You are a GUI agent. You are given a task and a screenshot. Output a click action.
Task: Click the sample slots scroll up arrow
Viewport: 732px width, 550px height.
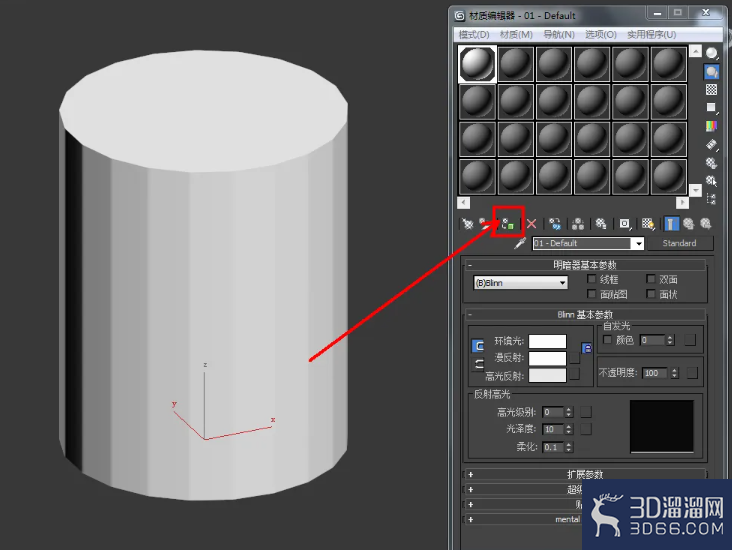click(695, 51)
